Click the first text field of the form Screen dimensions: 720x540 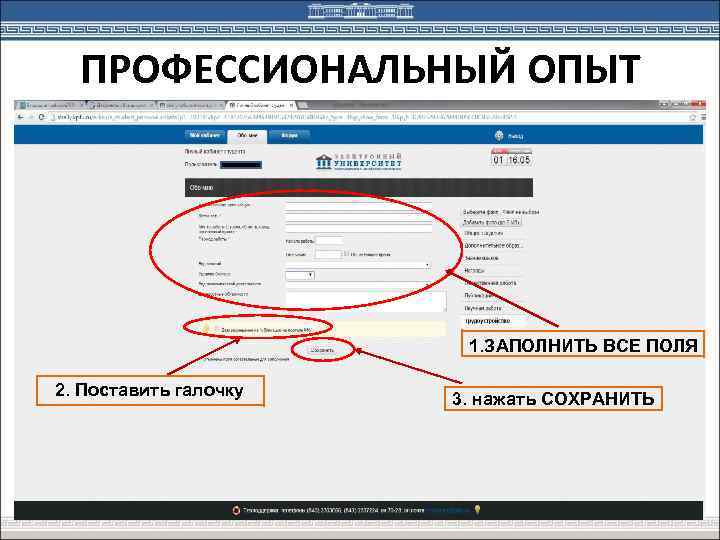click(x=359, y=205)
